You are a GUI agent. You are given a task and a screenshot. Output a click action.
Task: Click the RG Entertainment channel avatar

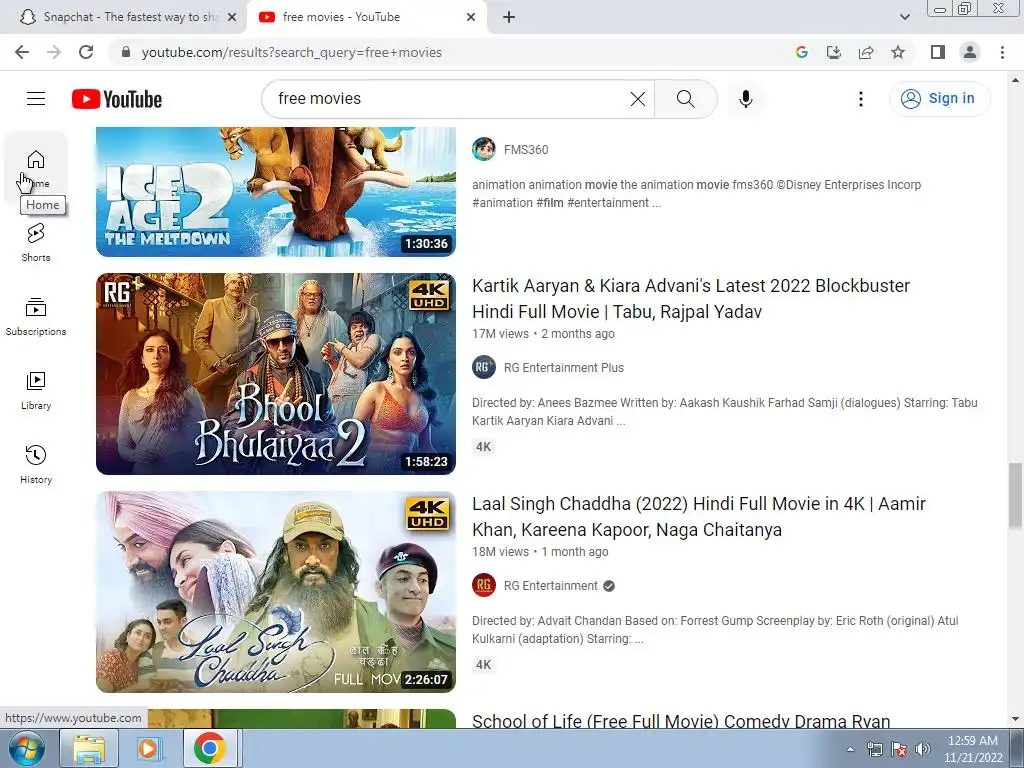click(x=483, y=586)
